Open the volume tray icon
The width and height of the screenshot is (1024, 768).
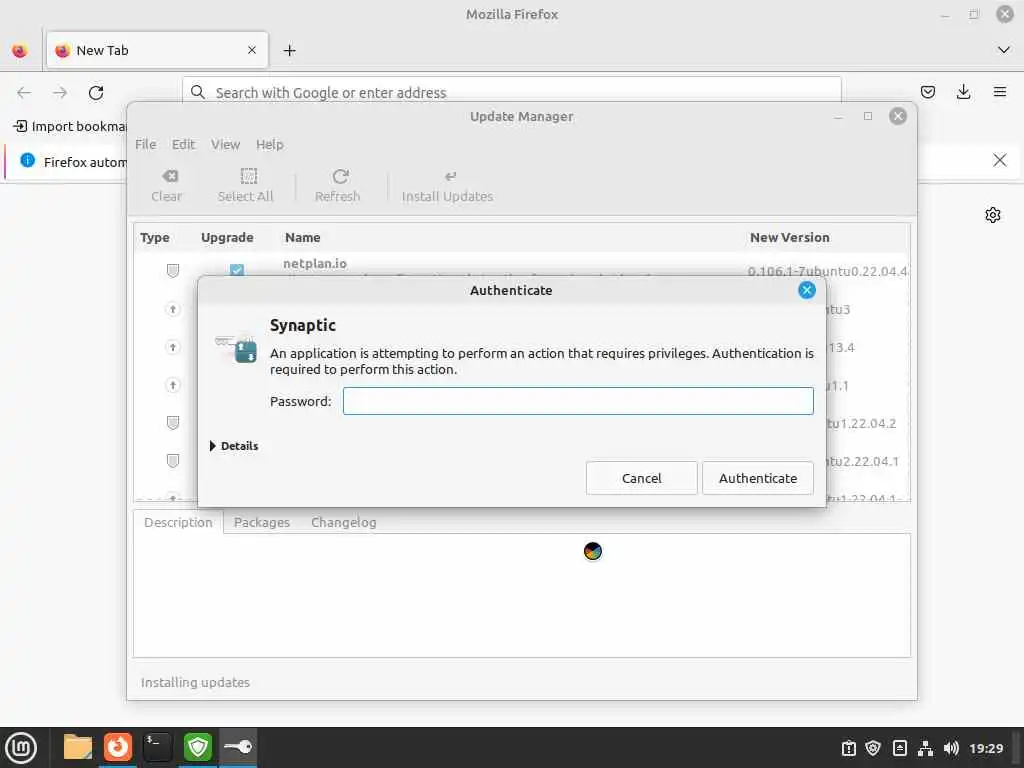[x=951, y=748]
